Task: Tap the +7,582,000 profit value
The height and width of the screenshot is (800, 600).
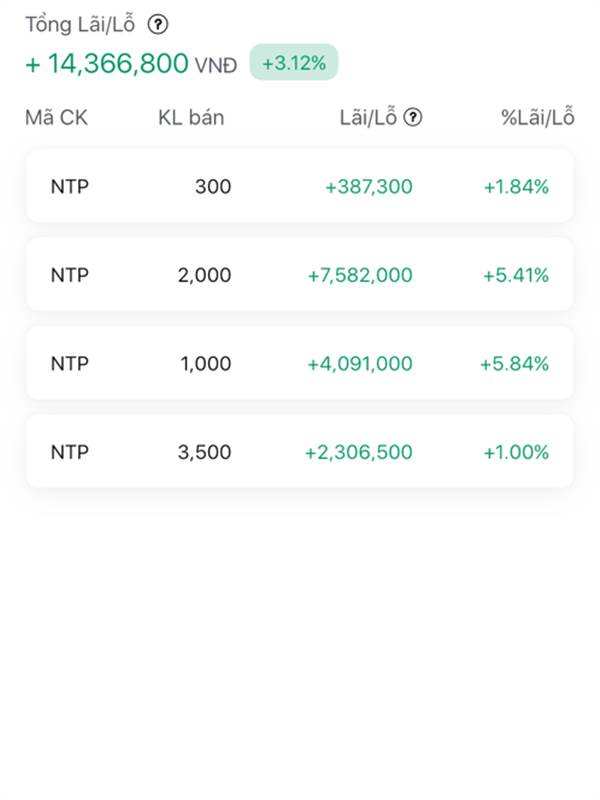Action: (x=360, y=275)
